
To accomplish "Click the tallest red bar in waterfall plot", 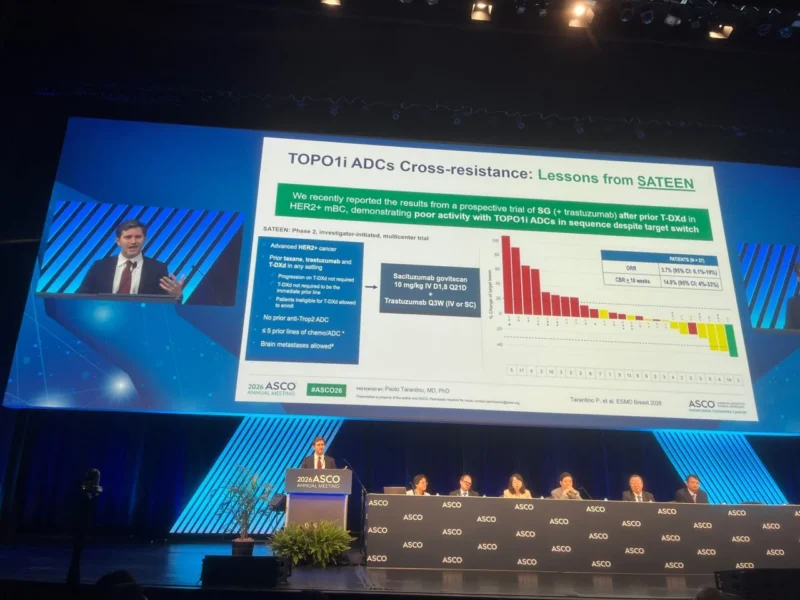I will (506, 274).
